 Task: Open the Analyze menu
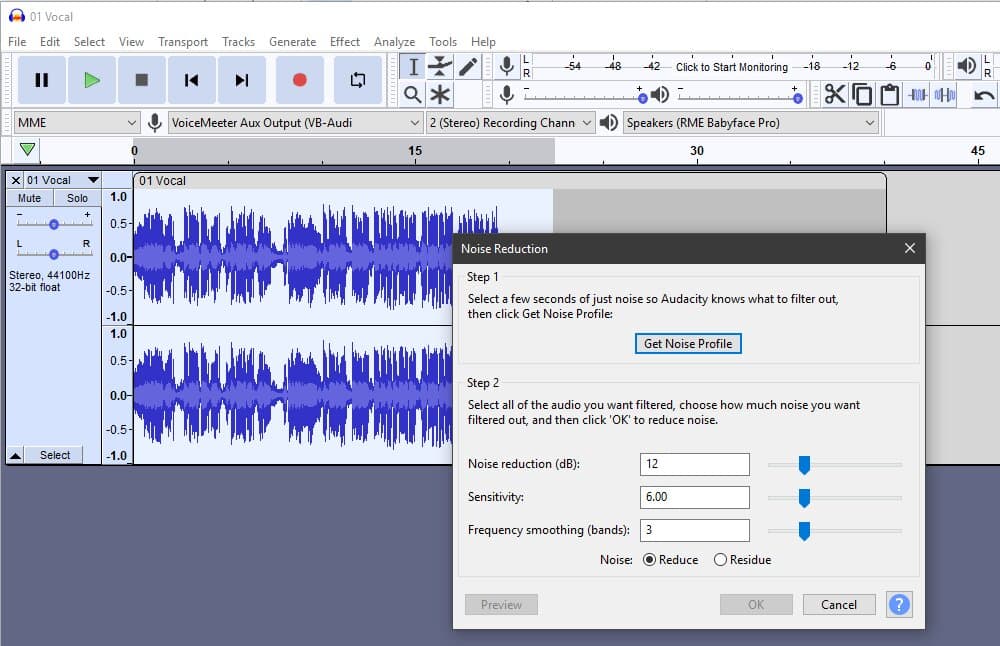(x=394, y=41)
